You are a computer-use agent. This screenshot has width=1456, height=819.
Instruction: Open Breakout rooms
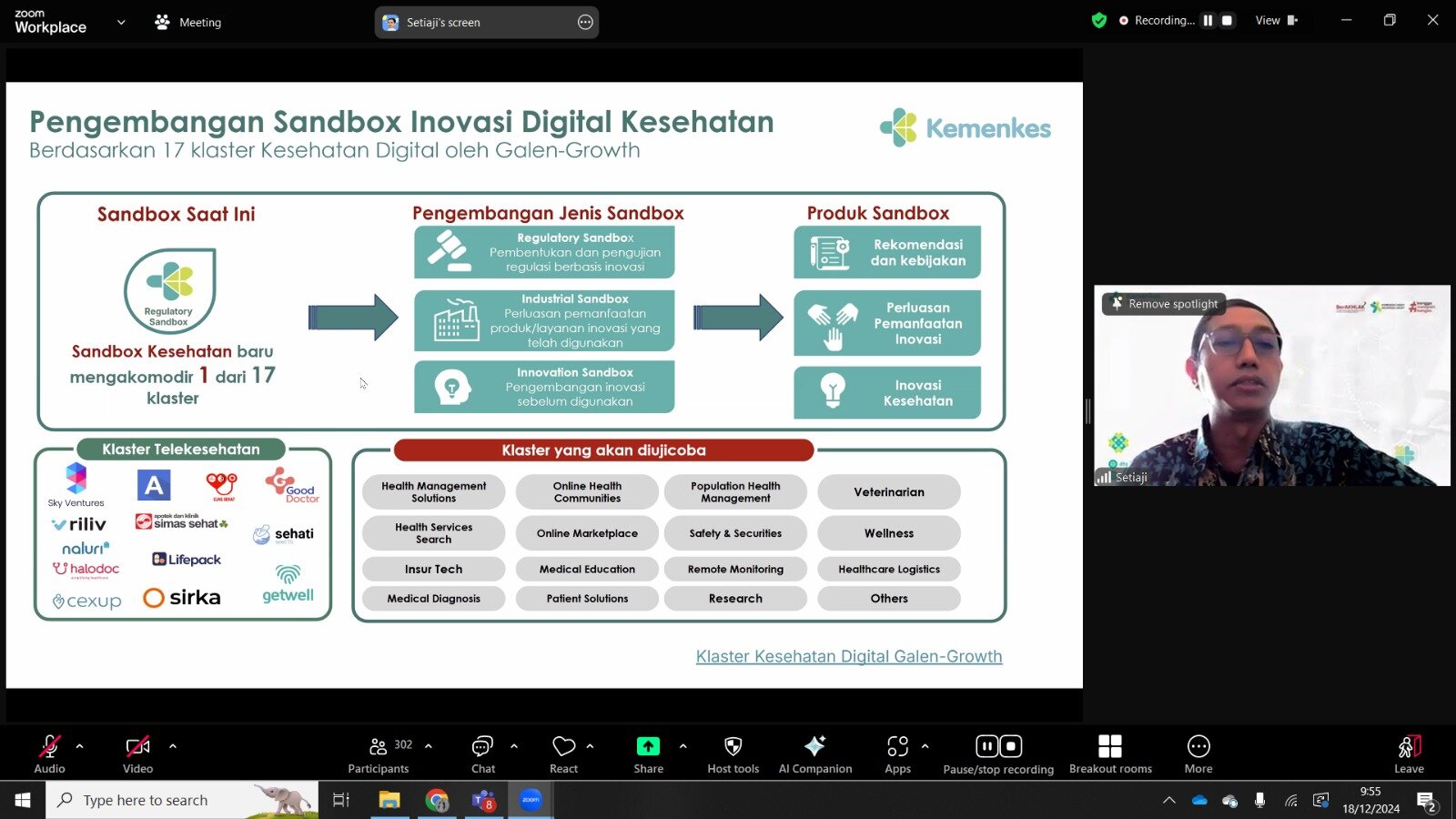[1109, 754]
